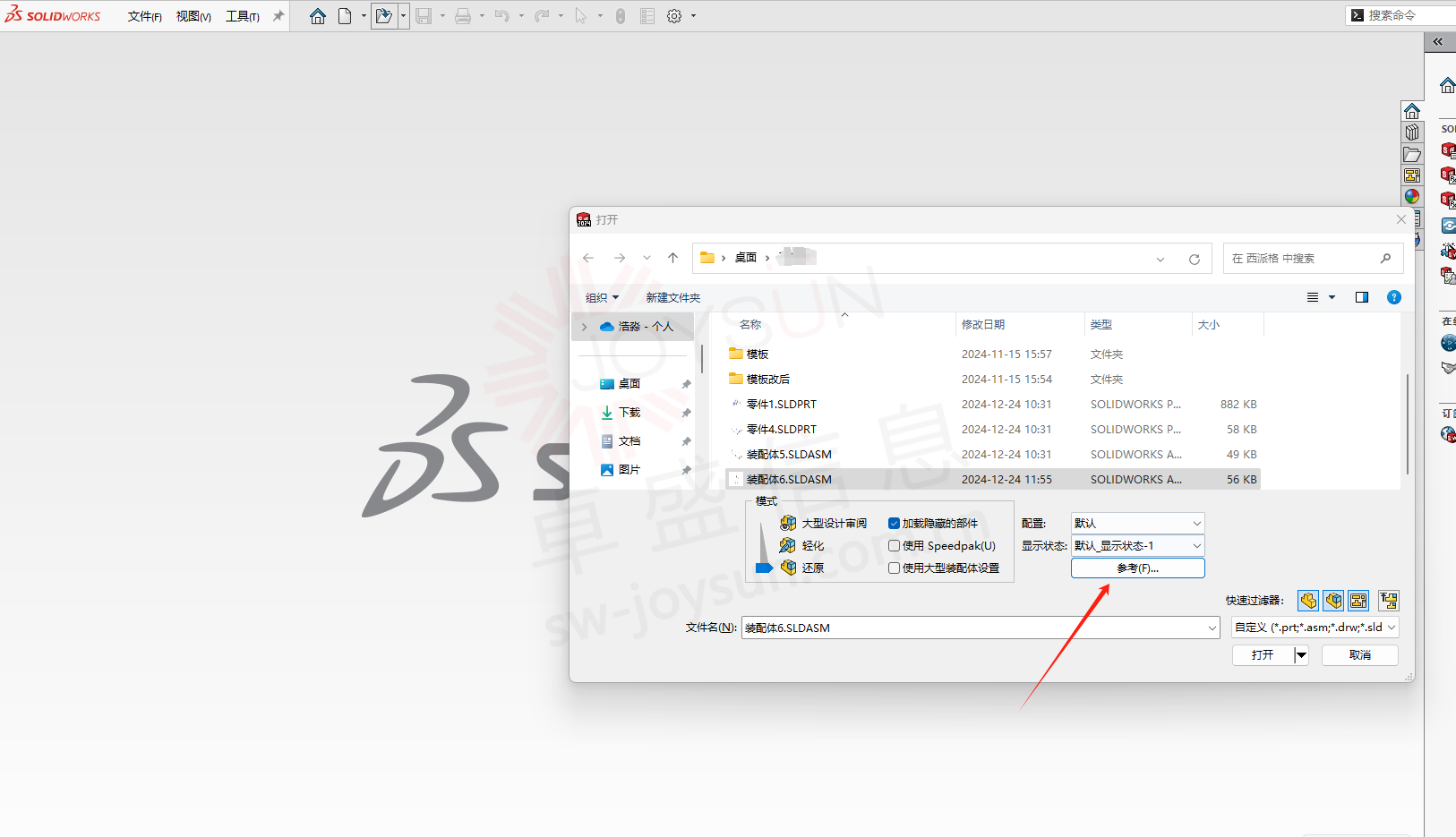Click the Home icon in SolidWorks toolbar

coord(318,16)
